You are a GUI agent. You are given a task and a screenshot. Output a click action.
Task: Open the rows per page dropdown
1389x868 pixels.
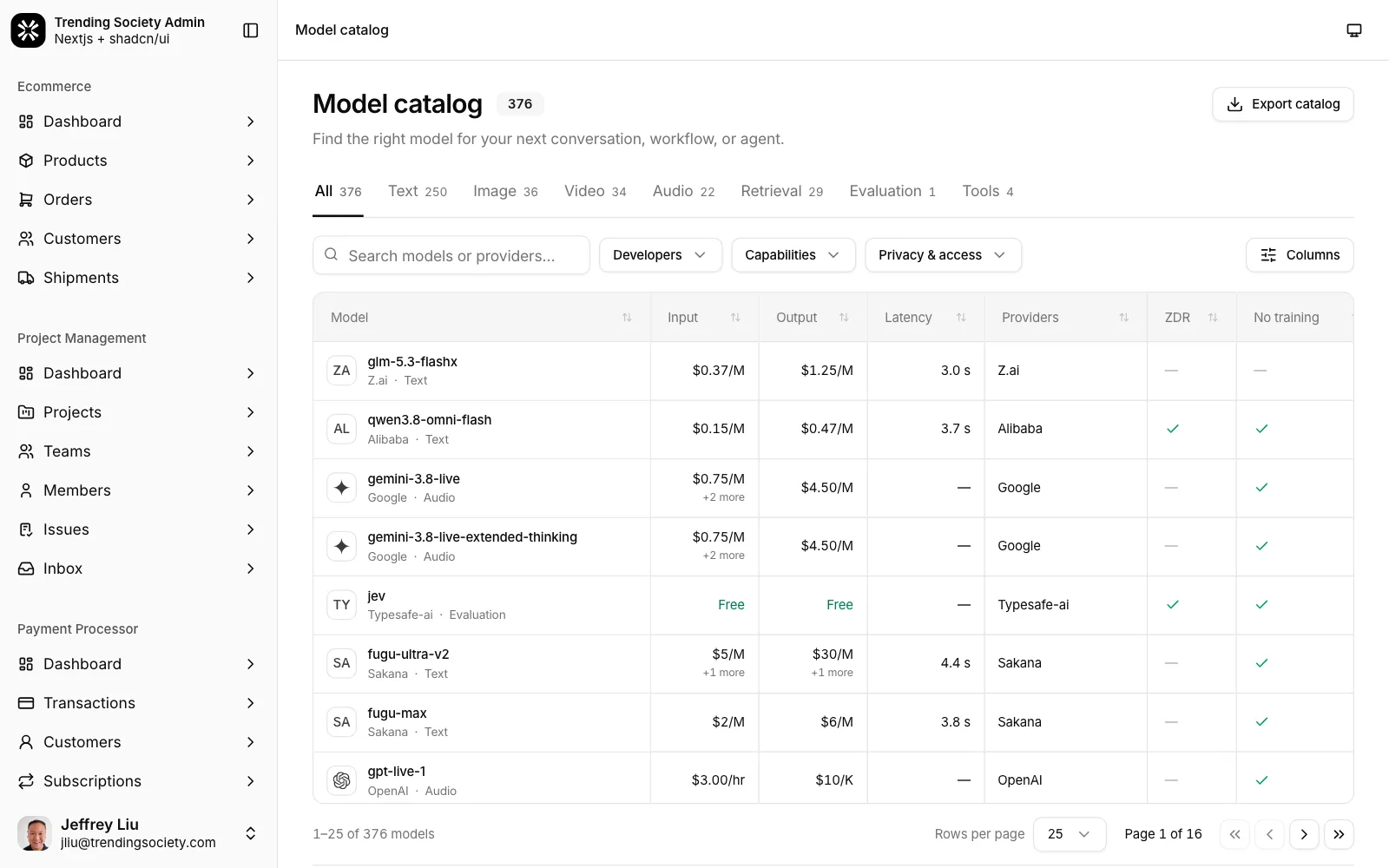pyautogui.click(x=1070, y=834)
